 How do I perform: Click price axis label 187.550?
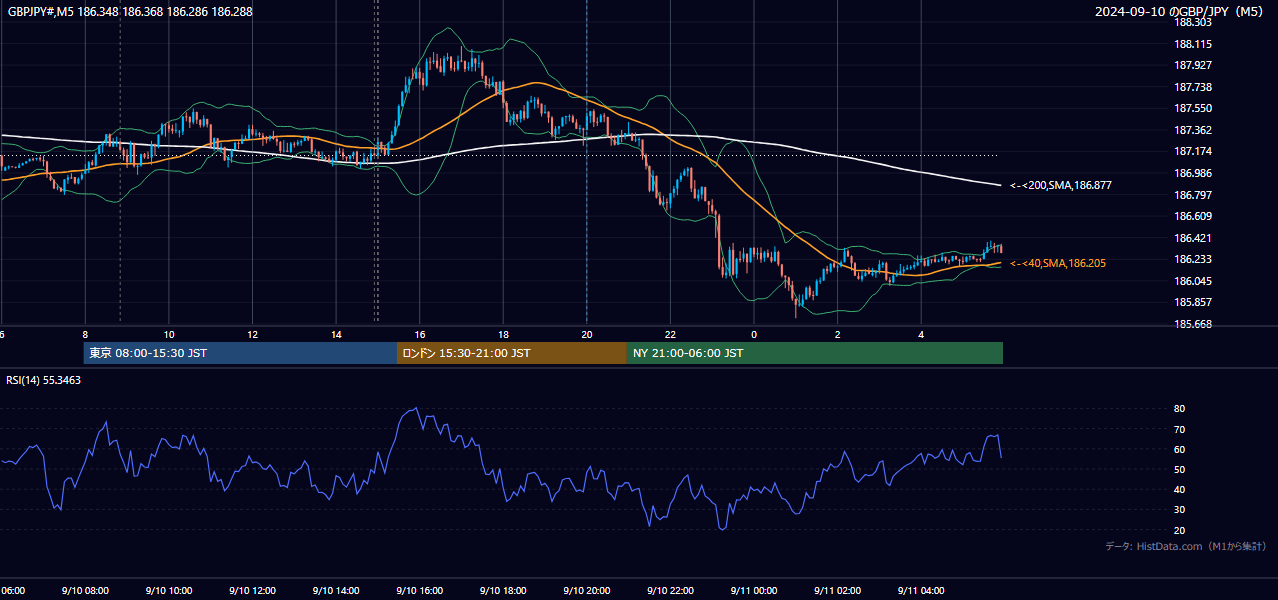click(x=1192, y=108)
